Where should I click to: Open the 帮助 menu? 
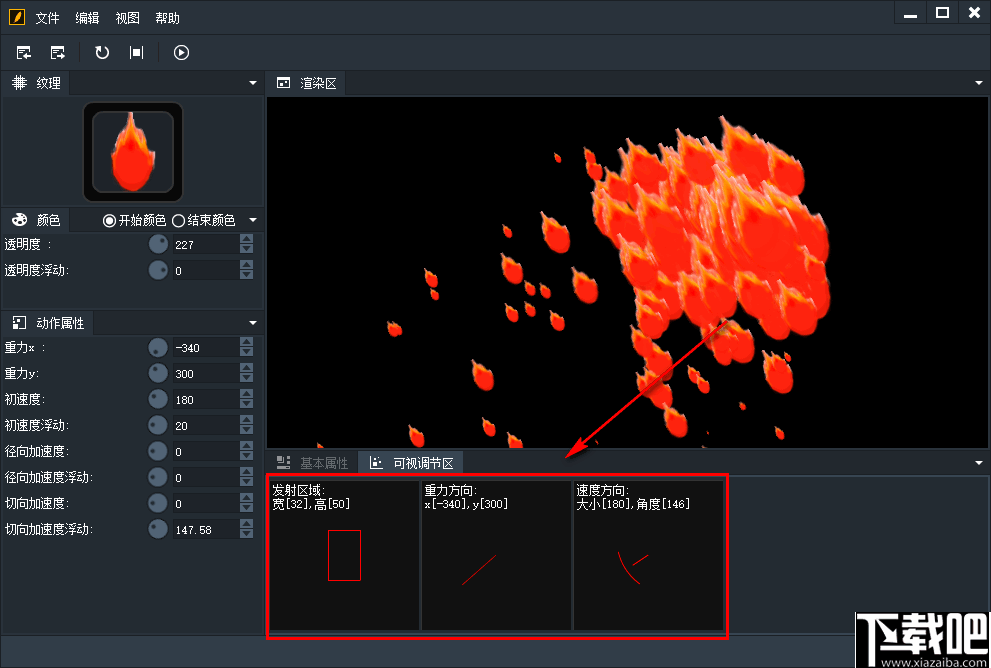pos(167,18)
